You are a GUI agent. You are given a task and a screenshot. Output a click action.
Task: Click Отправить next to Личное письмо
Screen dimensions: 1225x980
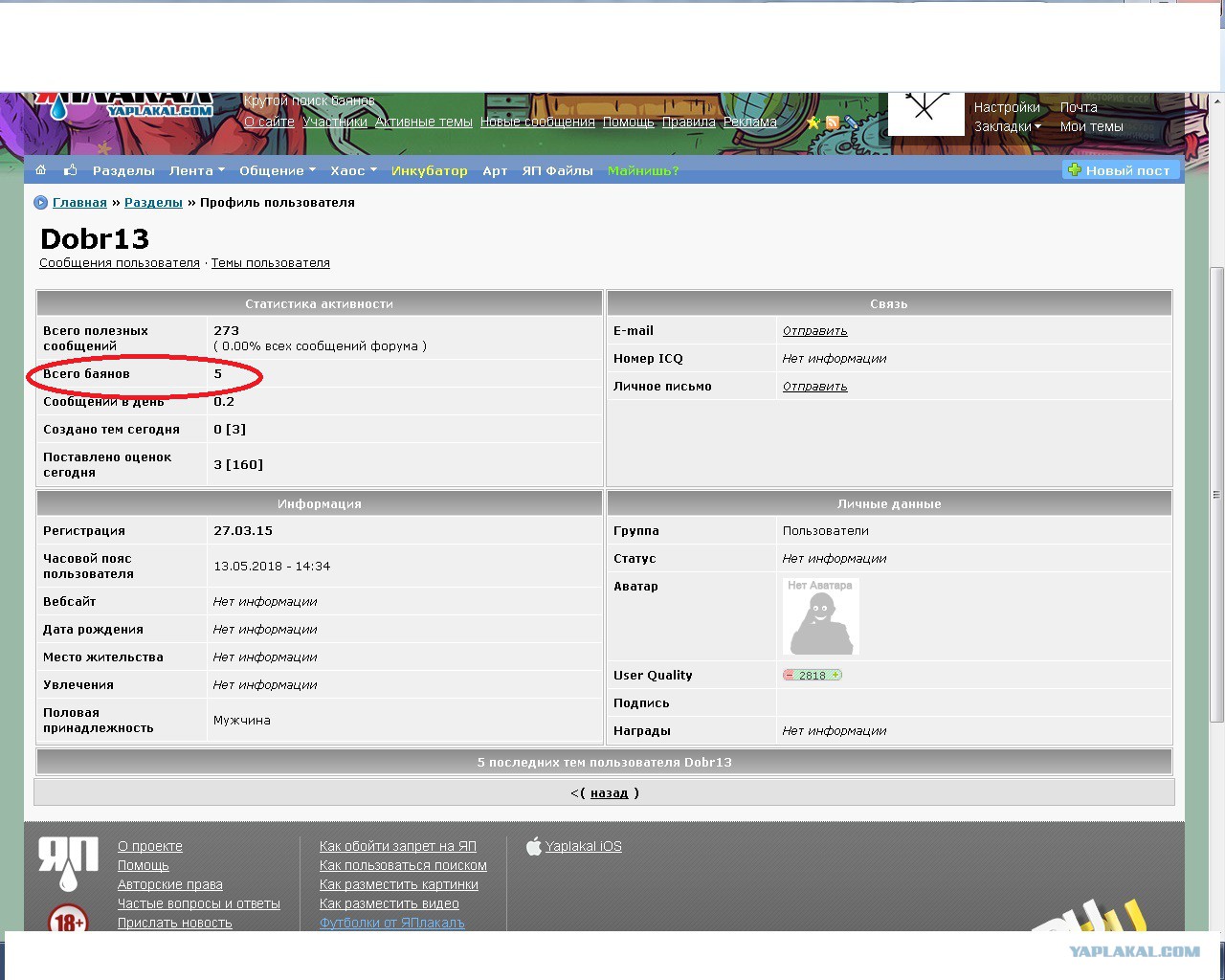(x=815, y=387)
